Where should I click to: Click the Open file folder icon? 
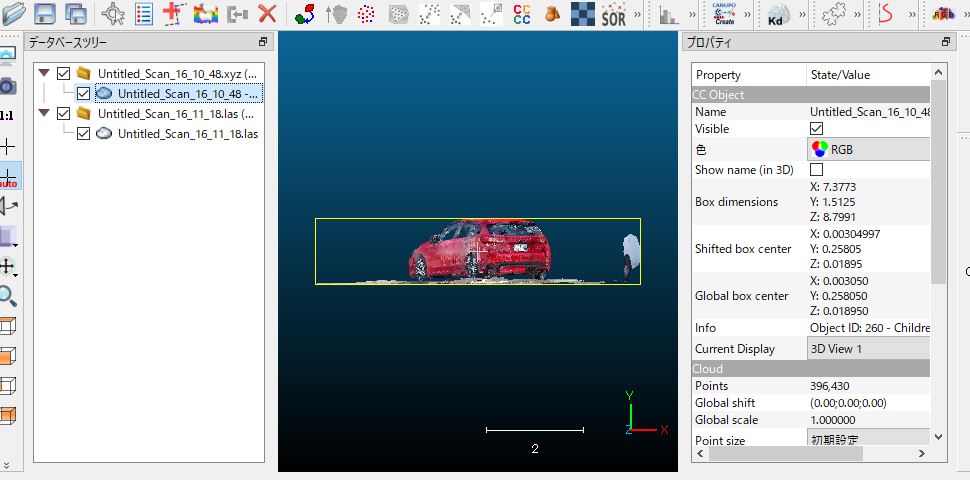click(12, 14)
